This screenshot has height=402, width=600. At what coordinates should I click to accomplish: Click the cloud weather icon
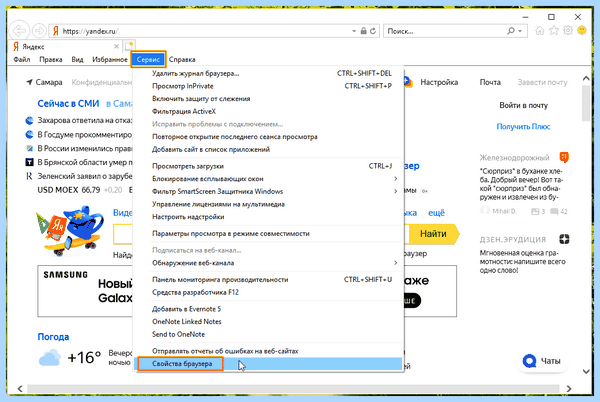pos(49,358)
